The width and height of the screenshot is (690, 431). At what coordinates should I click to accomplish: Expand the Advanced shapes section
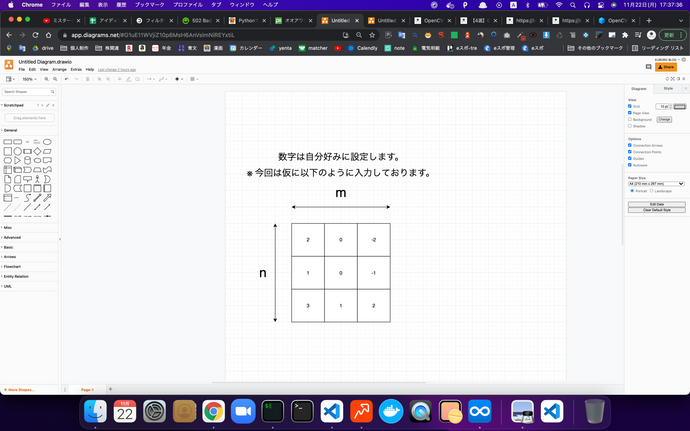coord(12,237)
